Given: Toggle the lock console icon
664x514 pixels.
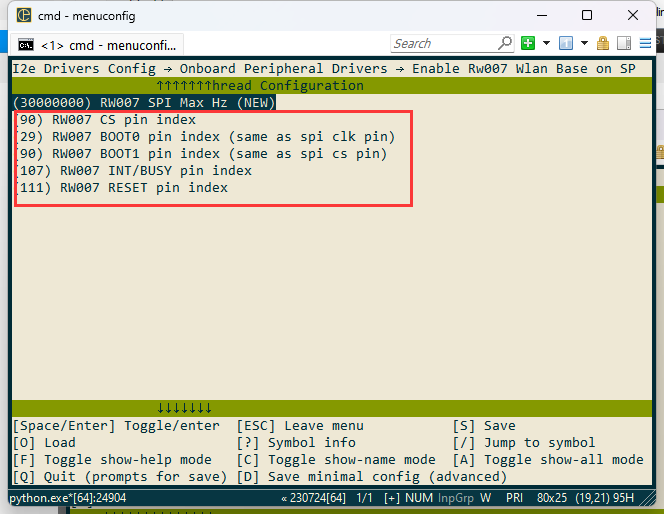Looking at the screenshot, I should [603, 43].
